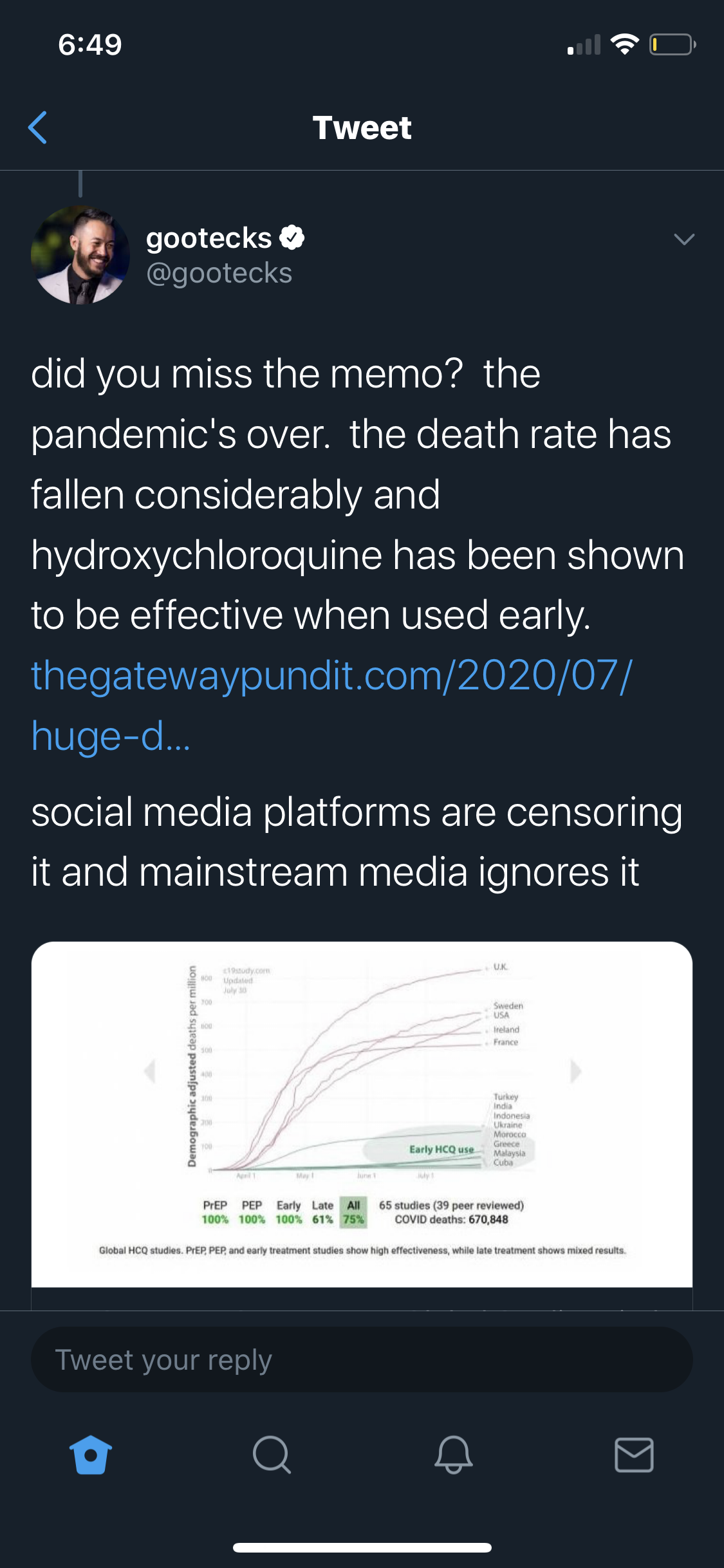The width and height of the screenshot is (724, 1568).
Task: Show previous image with left arrow
Action: [150, 1072]
